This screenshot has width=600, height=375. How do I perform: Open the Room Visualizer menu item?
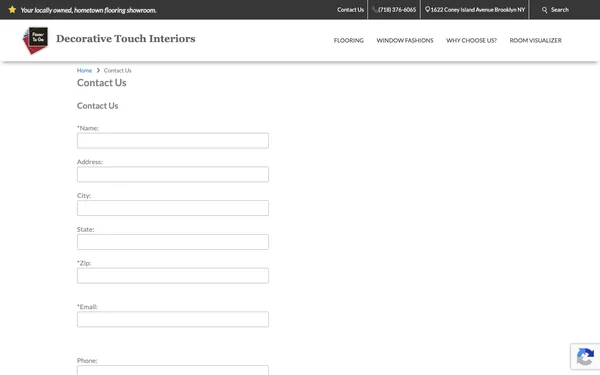tap(536, 40)
